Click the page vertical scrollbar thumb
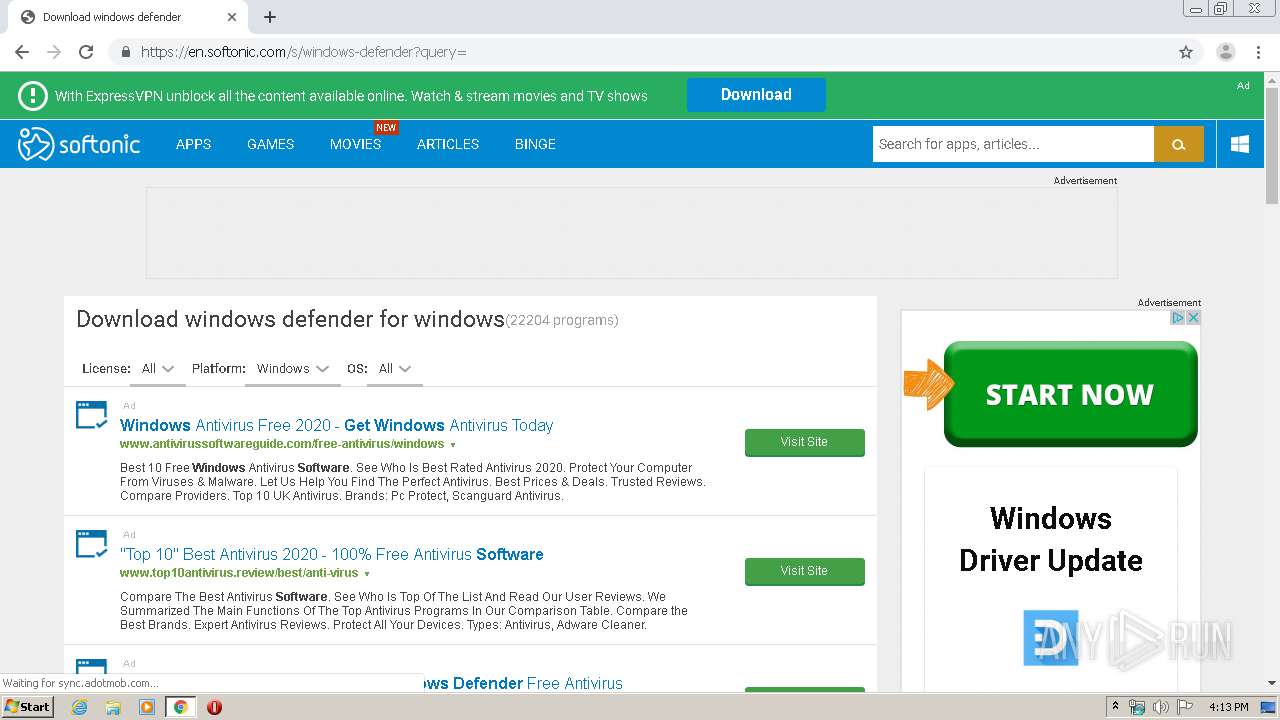This screenshot has height=720, width=1280. click(1272, 145)
